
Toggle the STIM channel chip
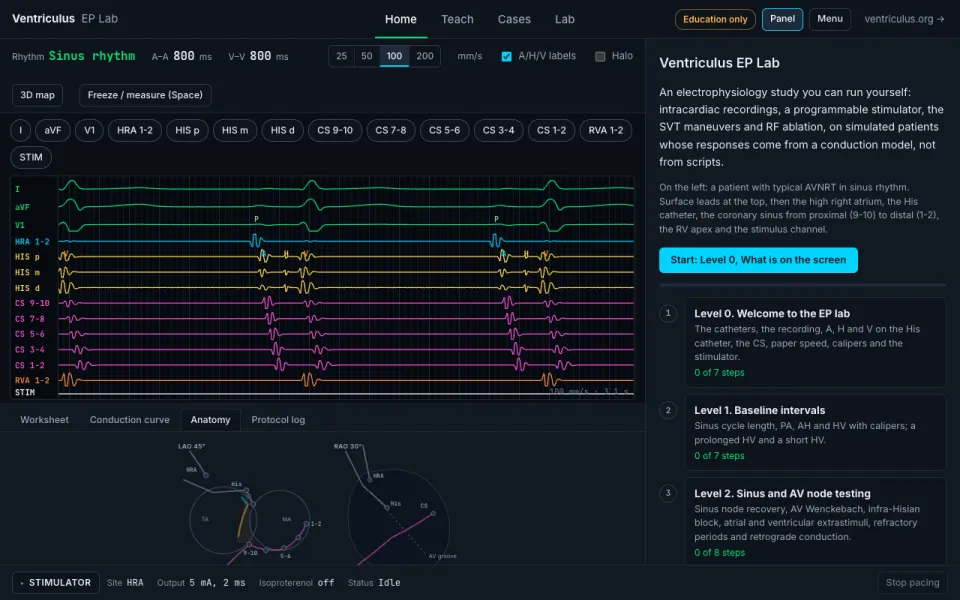click(x=31, y=157)
